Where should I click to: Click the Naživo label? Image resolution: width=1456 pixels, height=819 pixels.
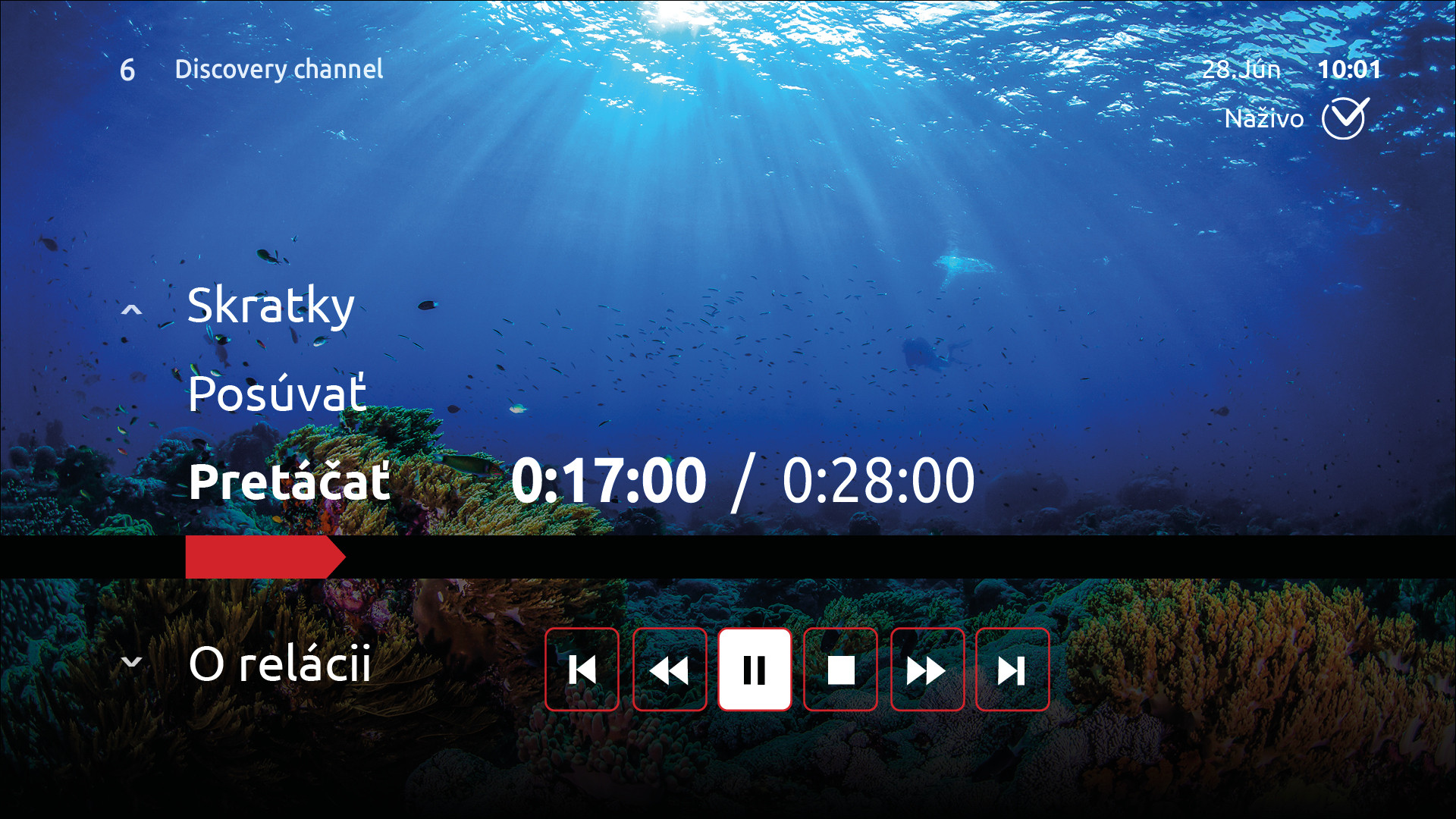pos(1263,119)
